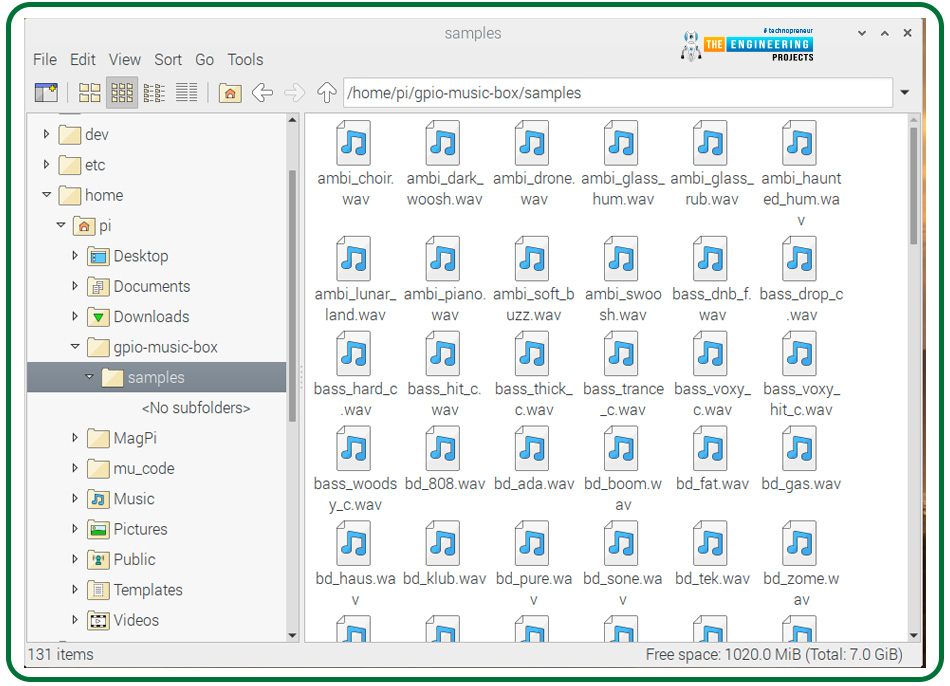
Task: Open the Go menu
Action: 204,59
